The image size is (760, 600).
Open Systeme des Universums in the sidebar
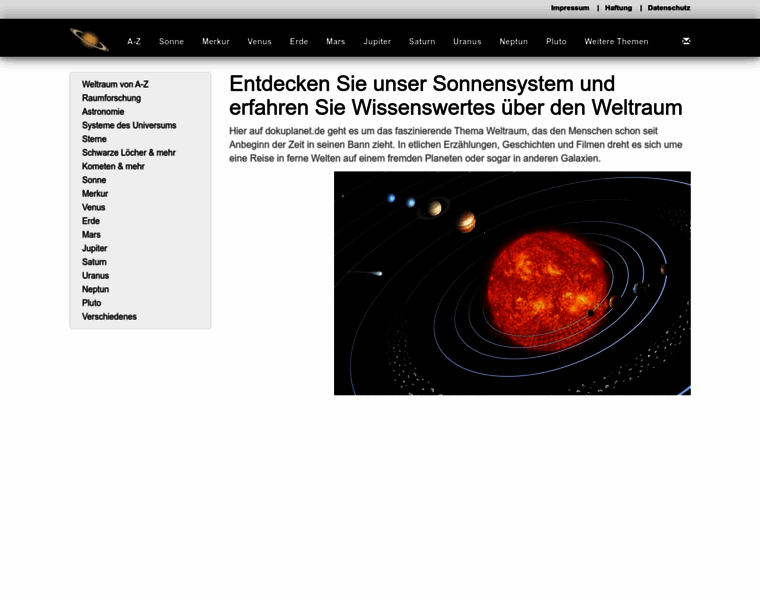129,125
